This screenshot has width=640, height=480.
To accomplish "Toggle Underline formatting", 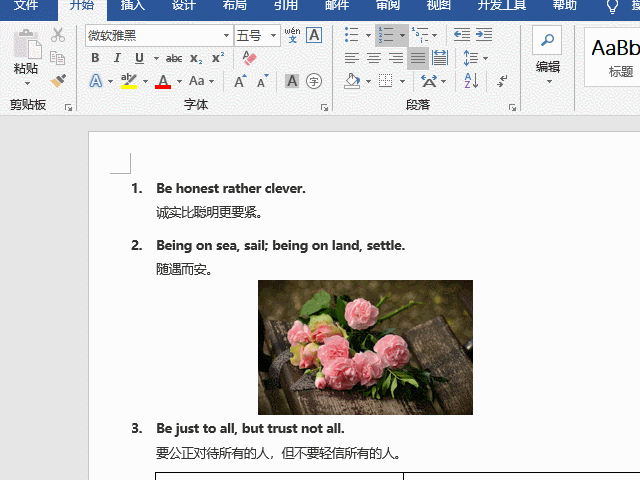I will tap(139, 58).
